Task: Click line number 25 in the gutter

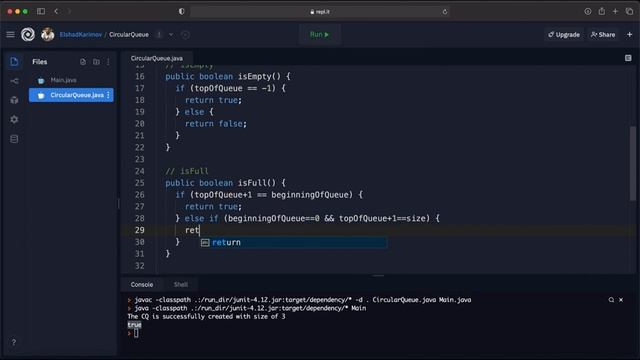Action: [x=140, y=183]
